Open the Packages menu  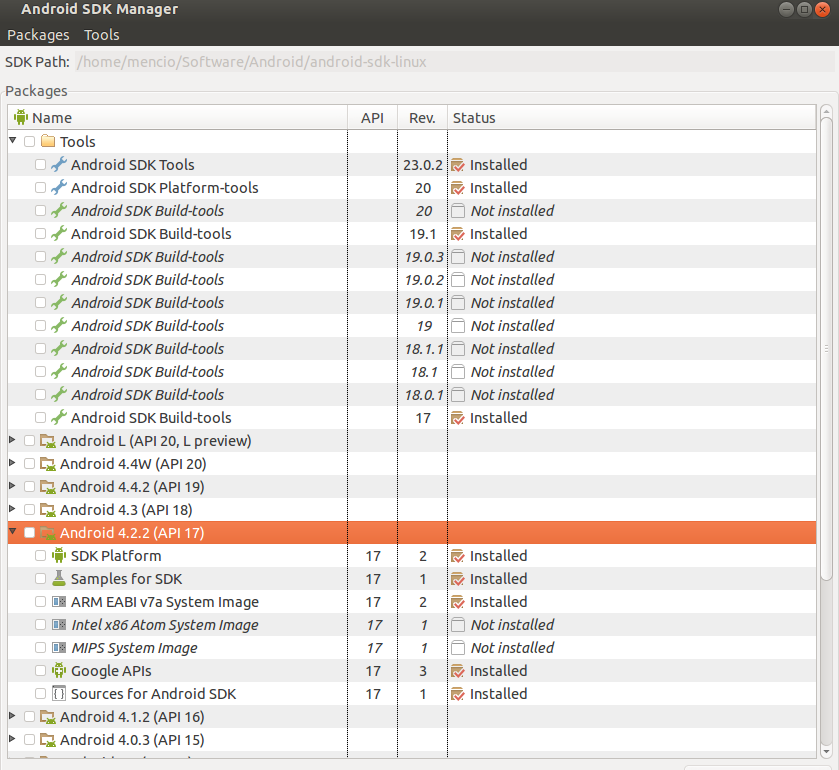[38, 34]
